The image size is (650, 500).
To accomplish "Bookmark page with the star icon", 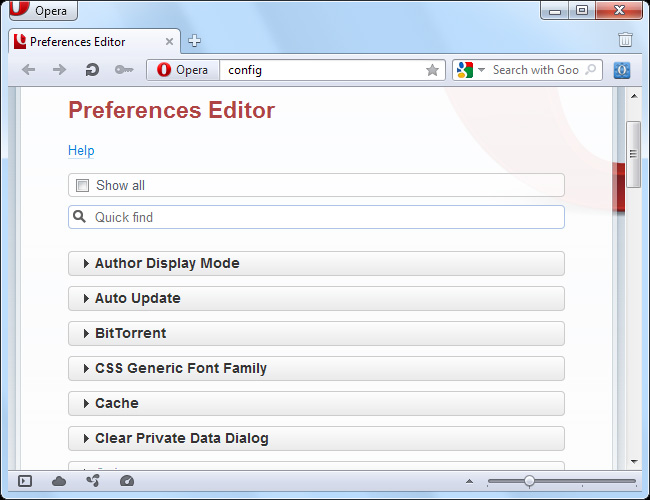I will tap(432, 70).
